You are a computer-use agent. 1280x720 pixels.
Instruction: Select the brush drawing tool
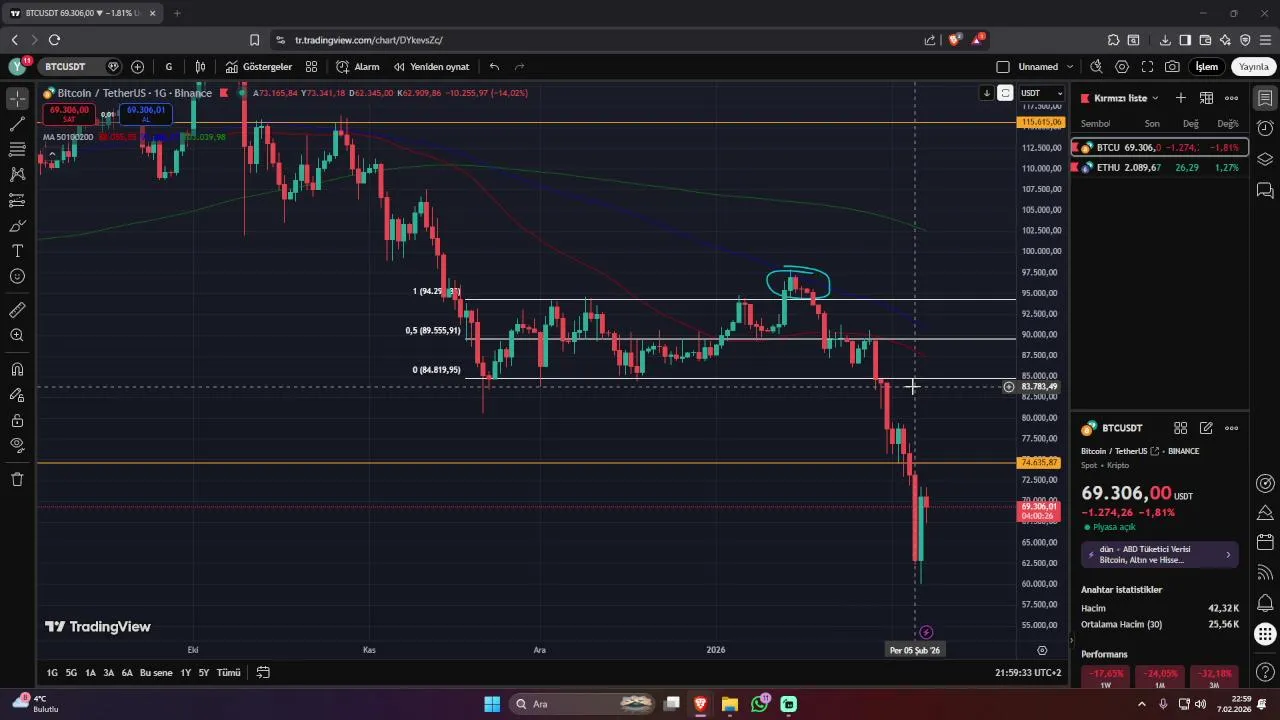tap(17, 225)
